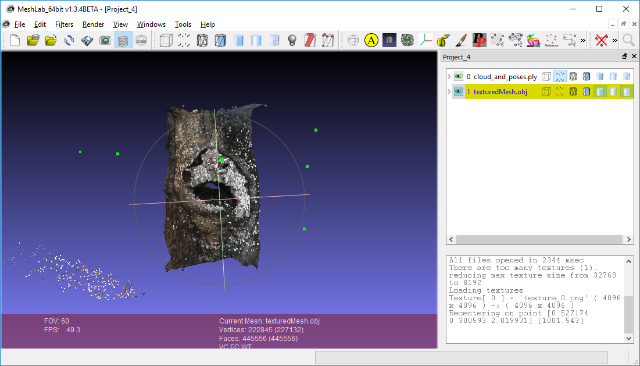The height and width of the screenshot is (366, 640).
Task: Open the Render menu
Action: click(x=93, y=24)
